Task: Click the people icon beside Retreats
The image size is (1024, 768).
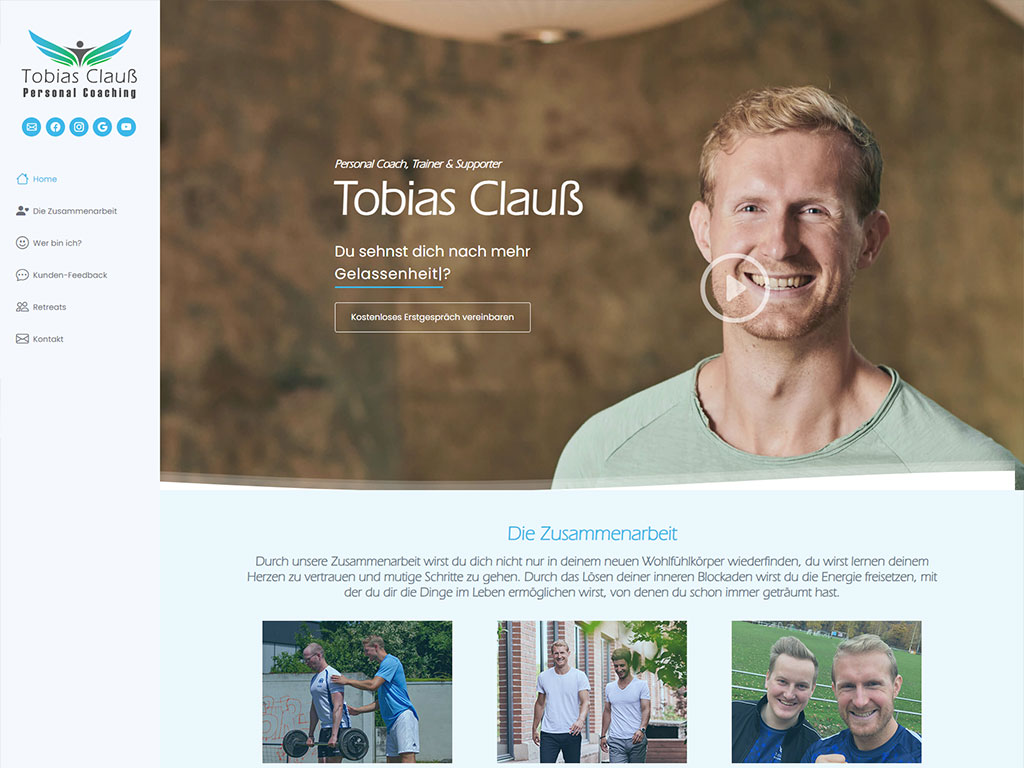Action: [x=22, y=307]
